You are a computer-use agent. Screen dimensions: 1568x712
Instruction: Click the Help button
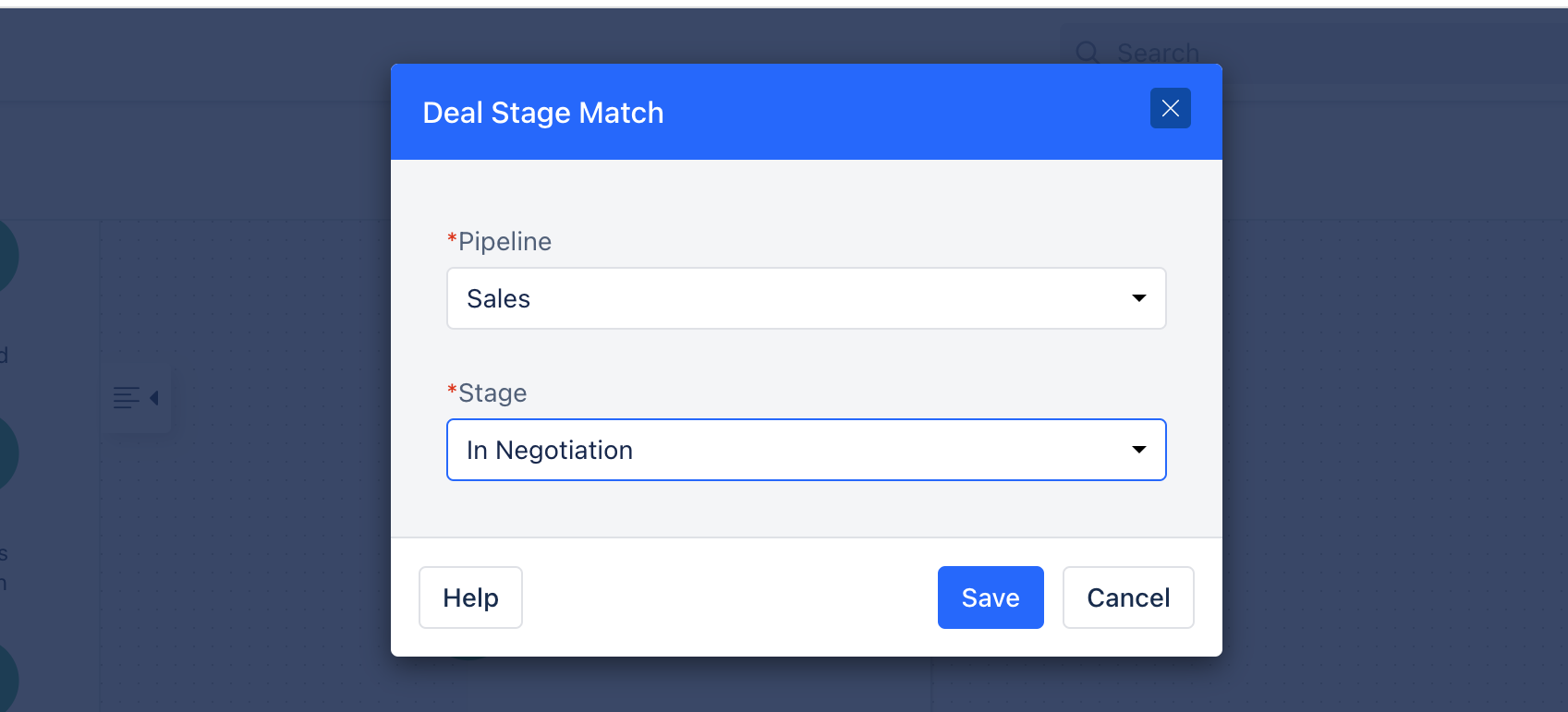point(470,597)
